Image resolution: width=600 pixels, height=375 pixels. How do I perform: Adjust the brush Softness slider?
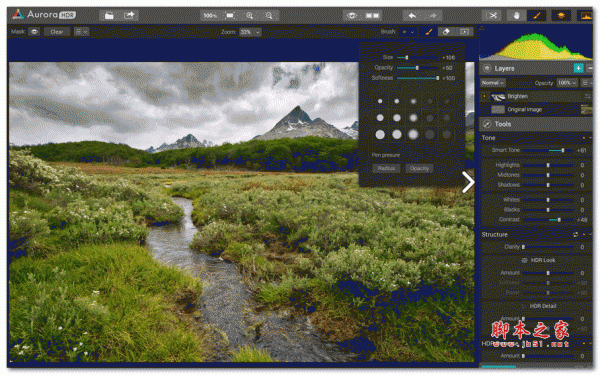click(417, 78)
